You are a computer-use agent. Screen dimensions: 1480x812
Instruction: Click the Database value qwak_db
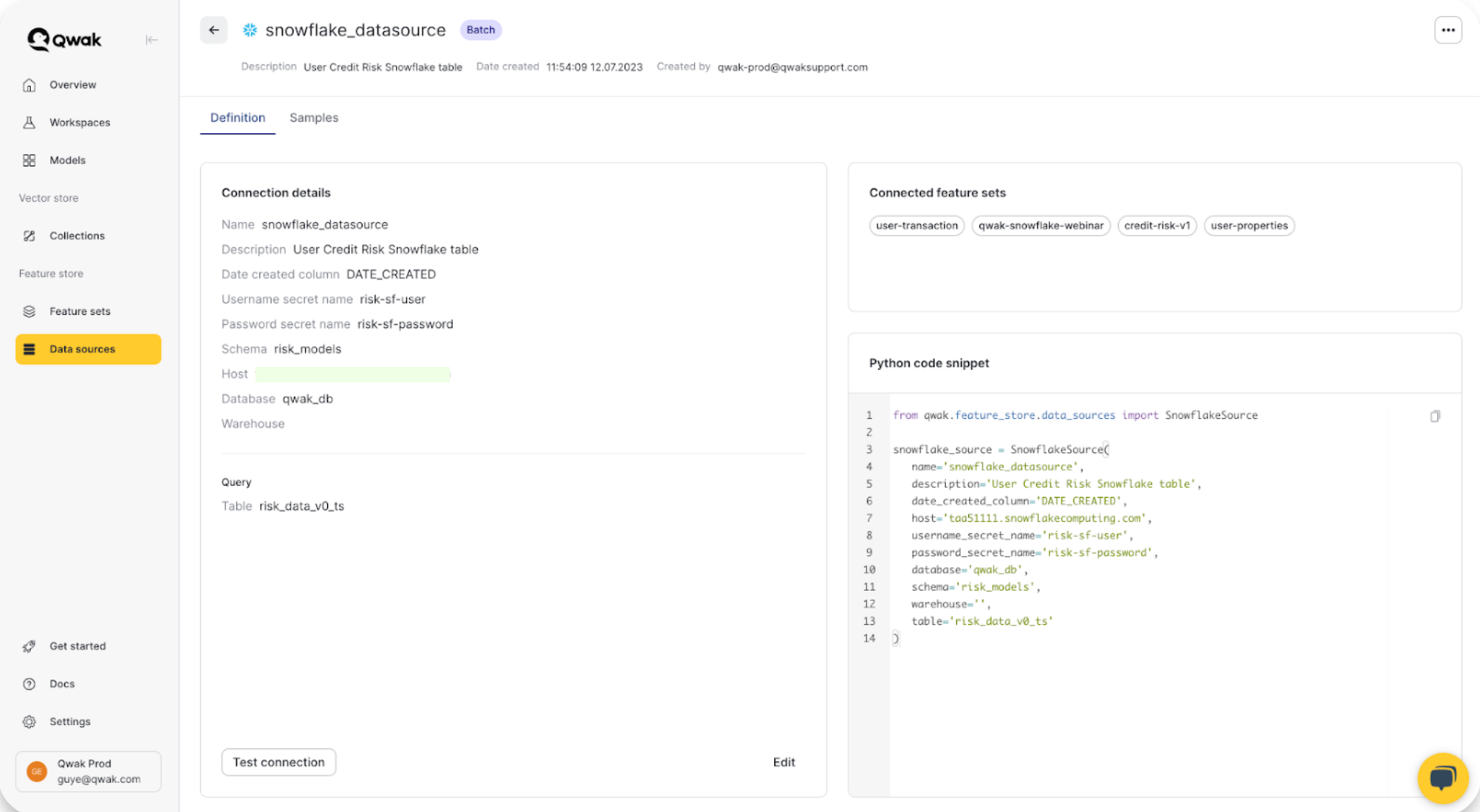click(308, 399)
